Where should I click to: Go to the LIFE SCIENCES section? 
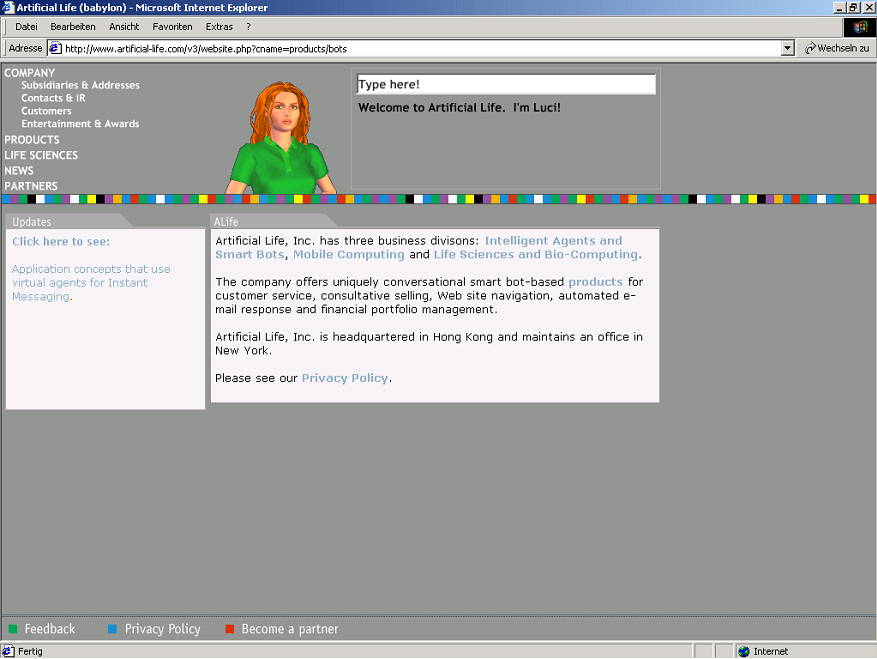coord(41,156)
